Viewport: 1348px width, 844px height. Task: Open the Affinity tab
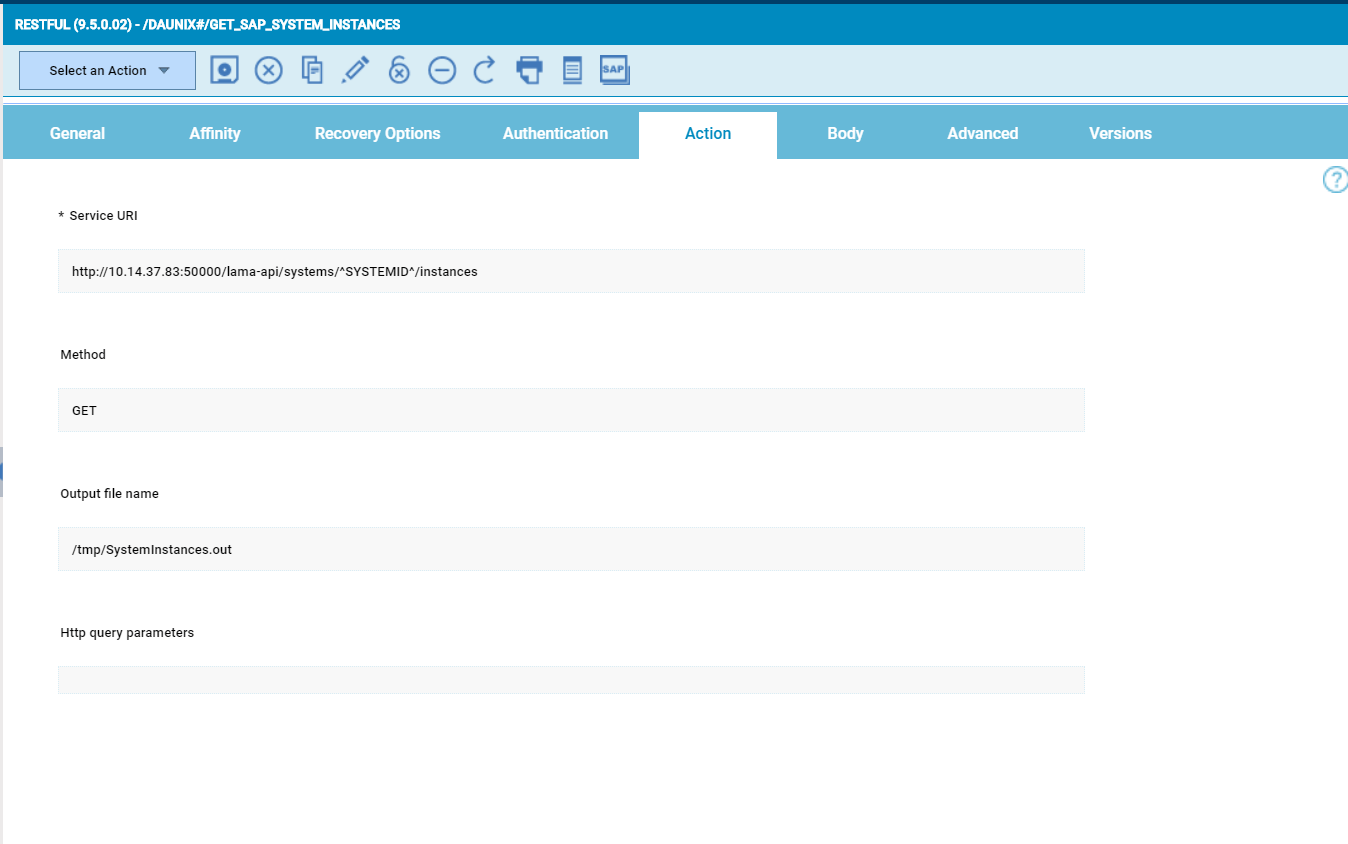click(215, 134)
